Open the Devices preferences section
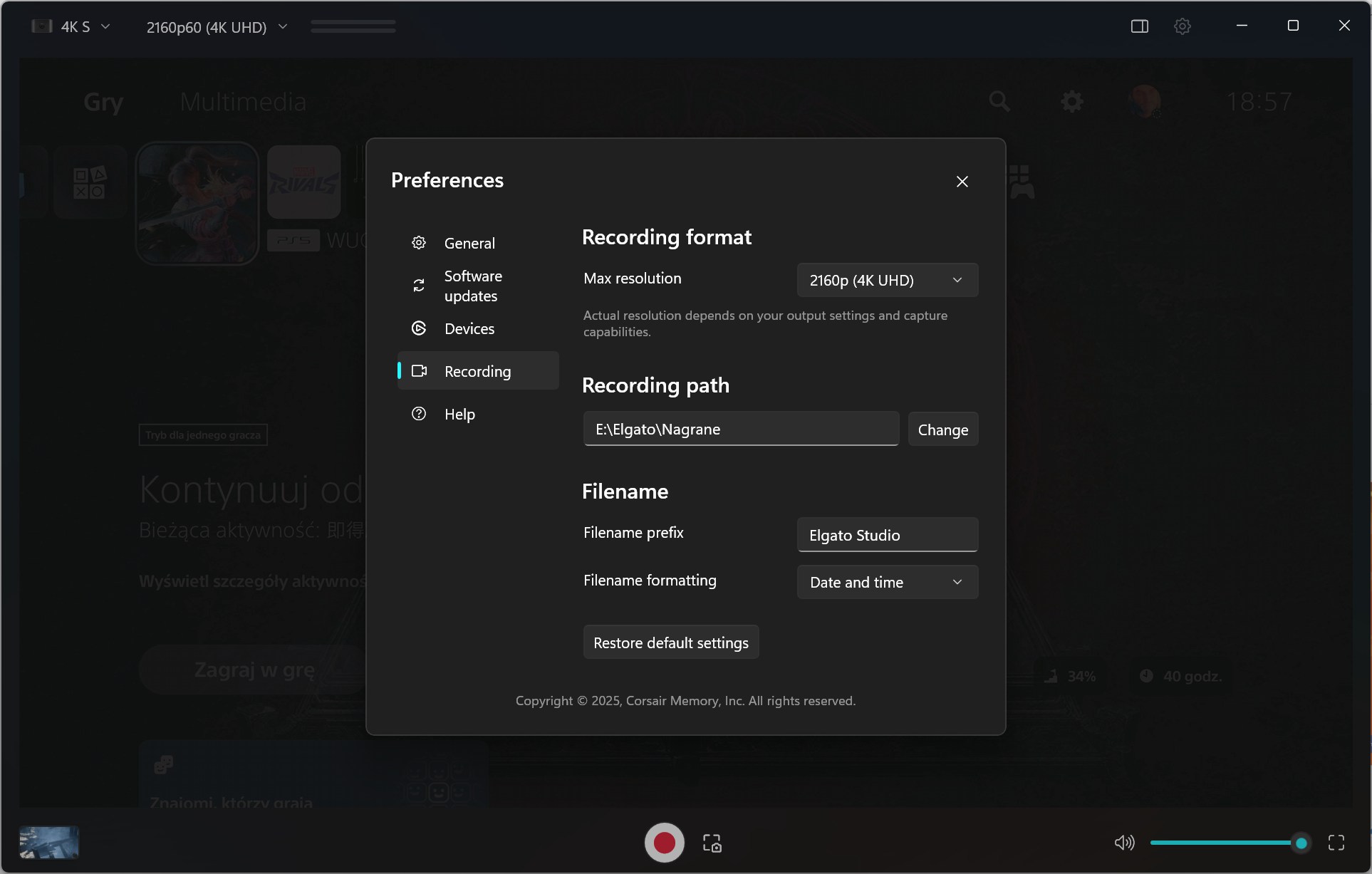This screenshot has height=874, width=1372. point(469,328)
